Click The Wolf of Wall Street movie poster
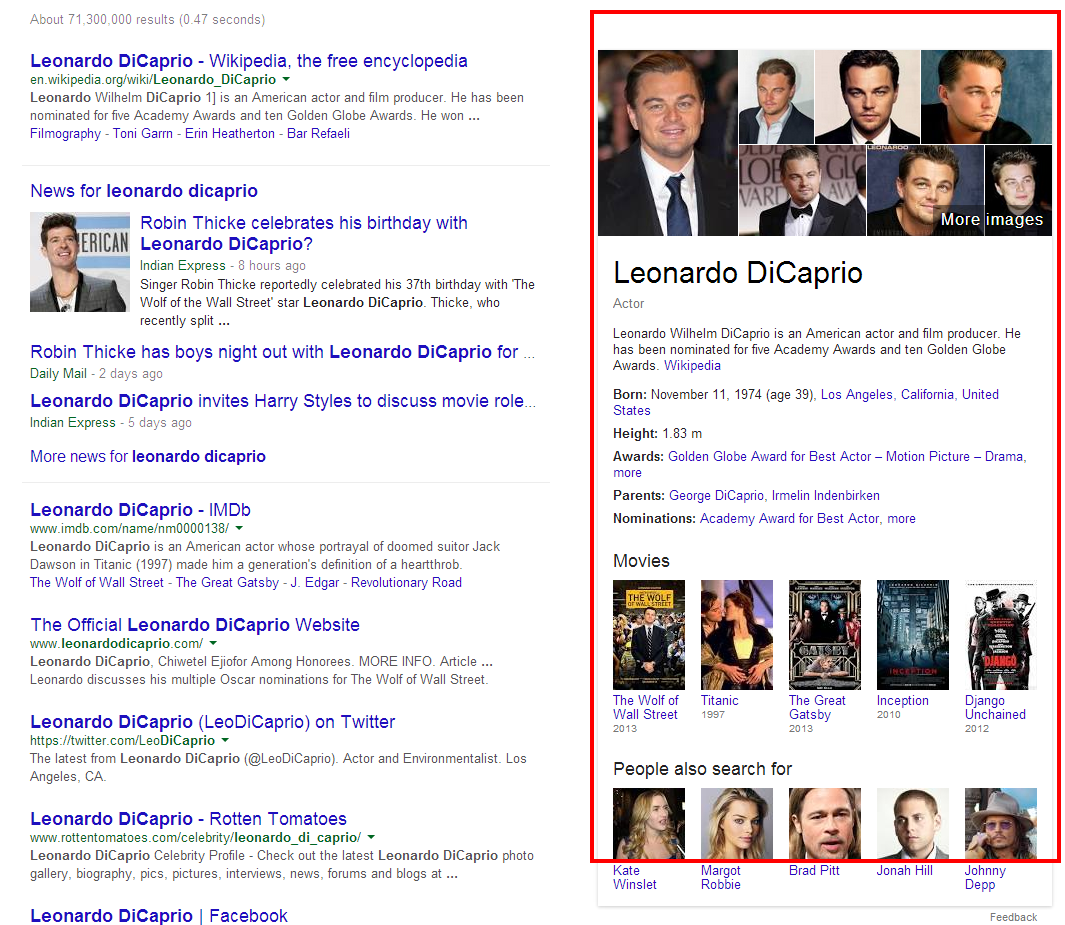The width and height of the screenshot is (1065, 925). click(x=649, y=635)
